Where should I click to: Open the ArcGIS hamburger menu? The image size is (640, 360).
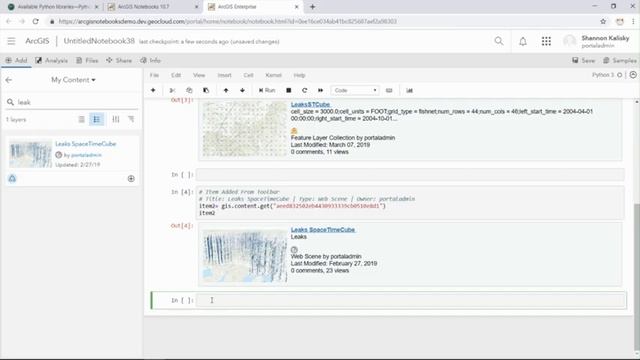point(11,41)
